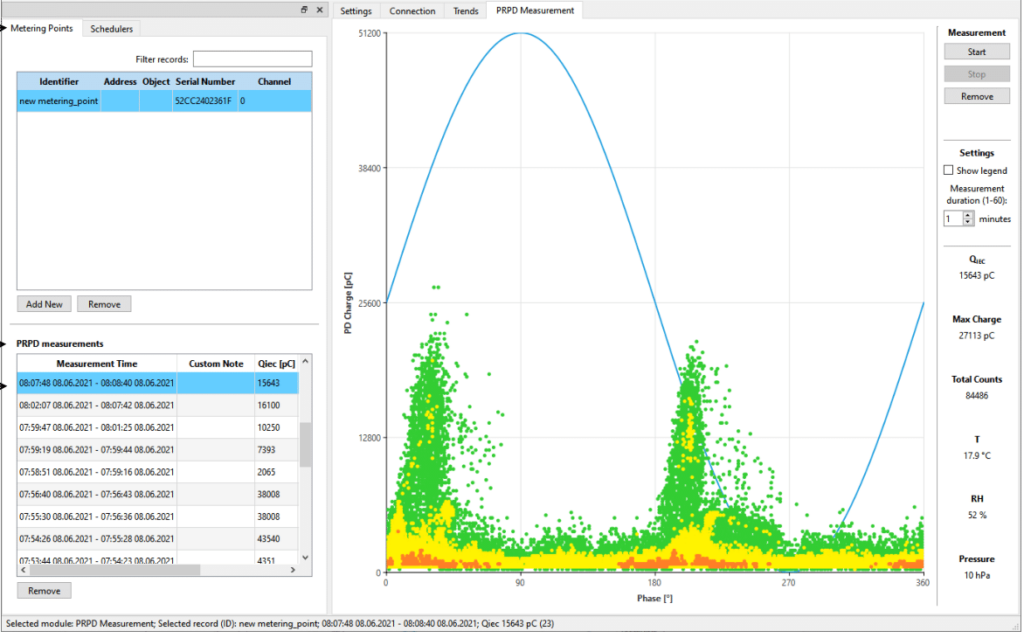Open the Schedulers tab
Viewport: 1024px width, 638px height.
coord(112,29)
